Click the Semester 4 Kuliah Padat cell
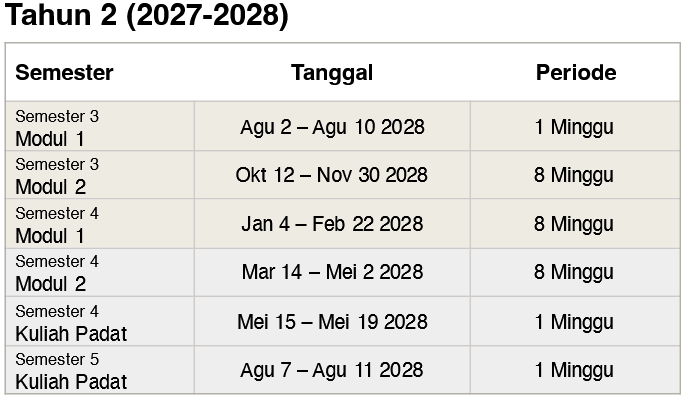This screenshot has height=402, width=691. click(x=71, y=322)
